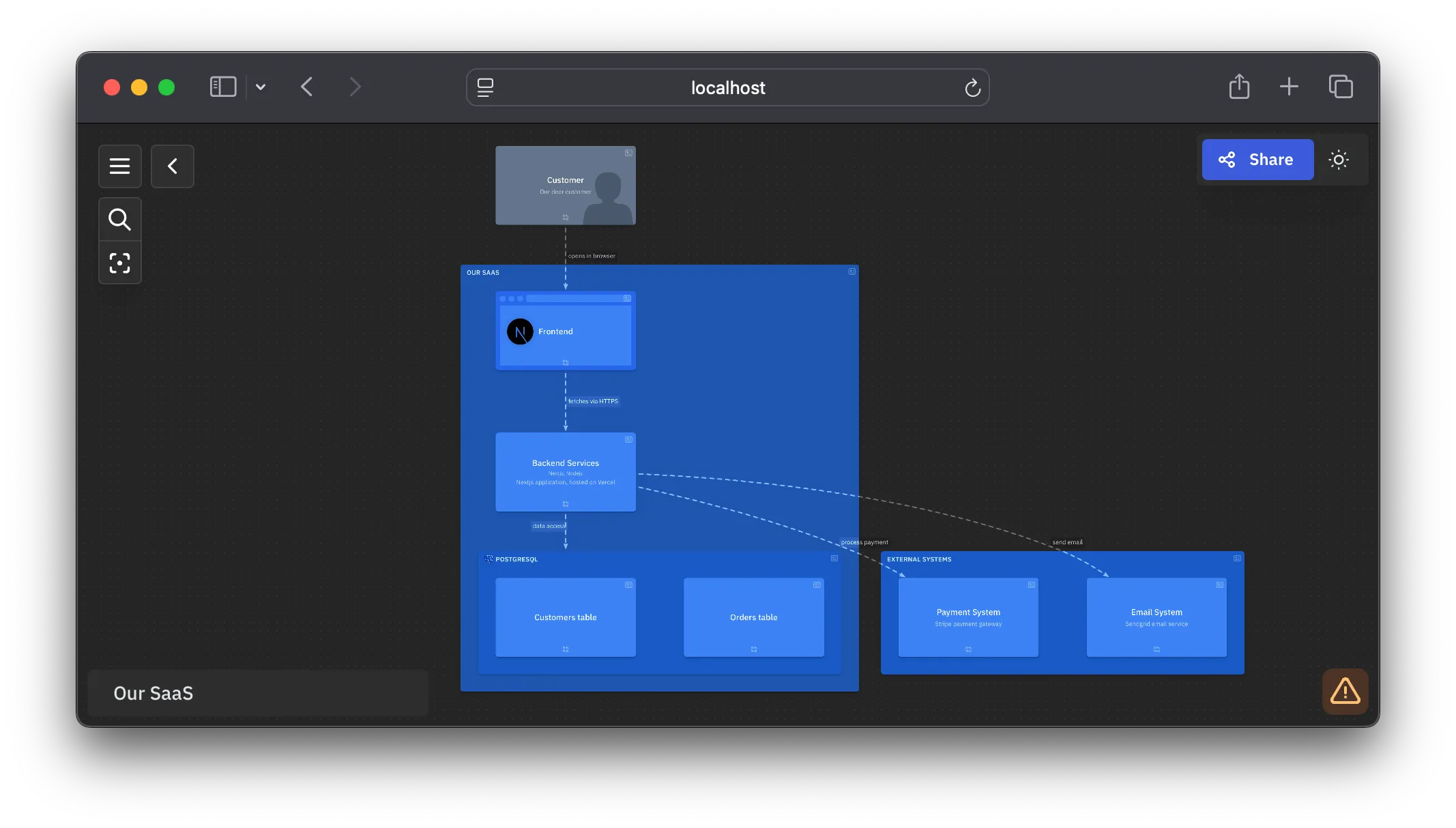Open a new tab with the plus icon
The height and width of the screenshot is (828, 1456).
[1289, 87]
